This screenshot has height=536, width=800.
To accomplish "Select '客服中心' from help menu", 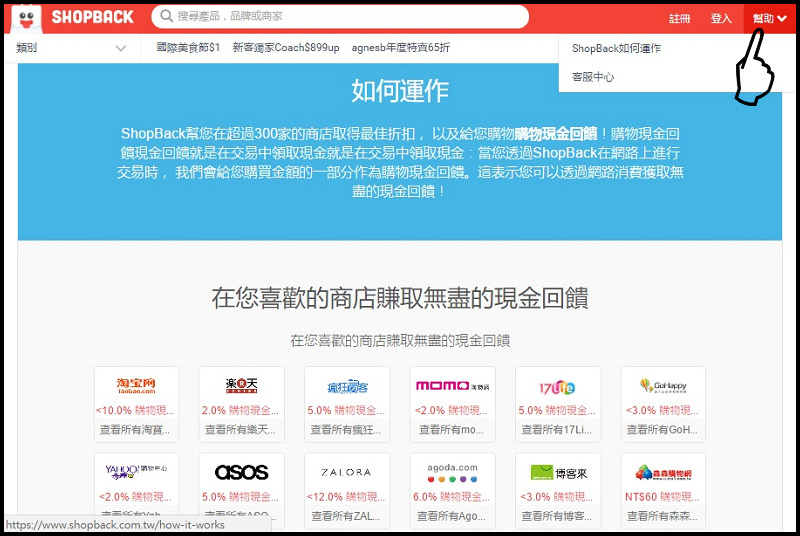I will (593, 77).
